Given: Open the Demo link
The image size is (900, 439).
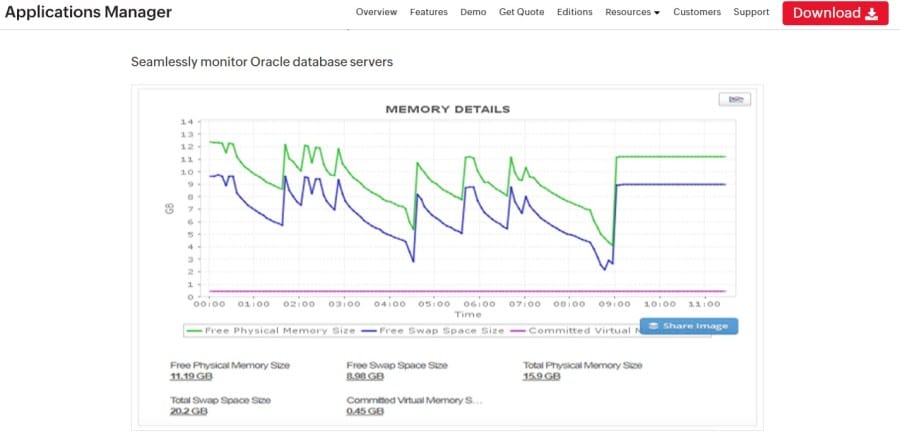Looking at the screenshot, I should (x=473, y=12).
